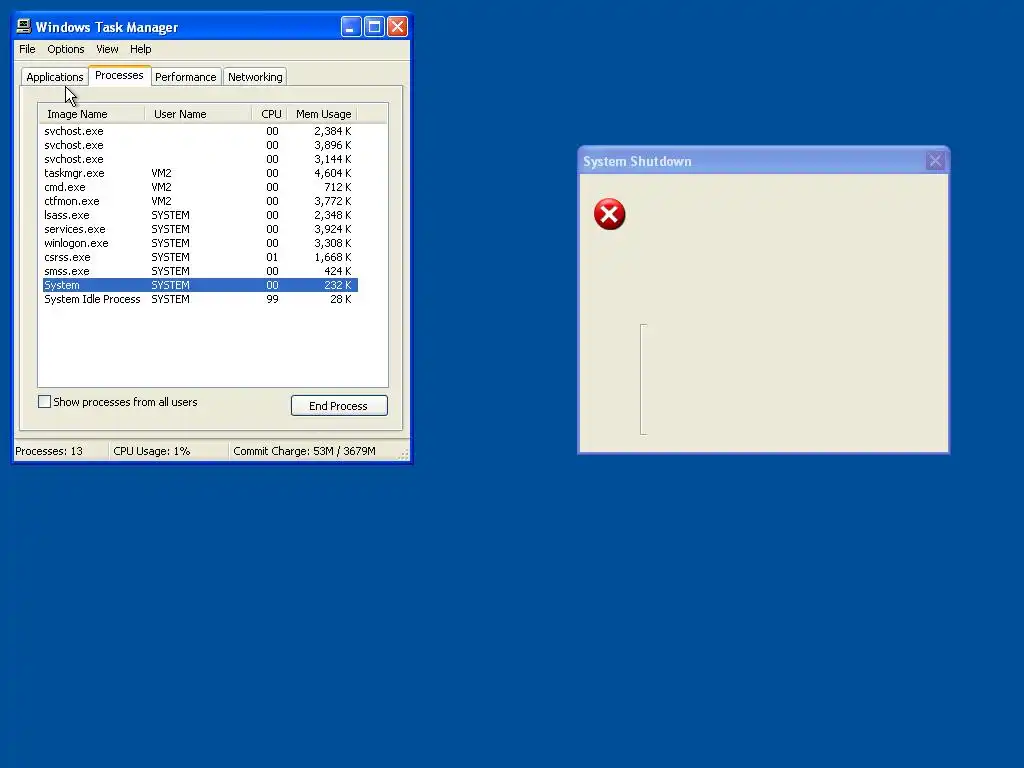Minimize the Windows Task Manager window
The height and width of the screenshot is (768, 1024).
(x=351, y=27)
